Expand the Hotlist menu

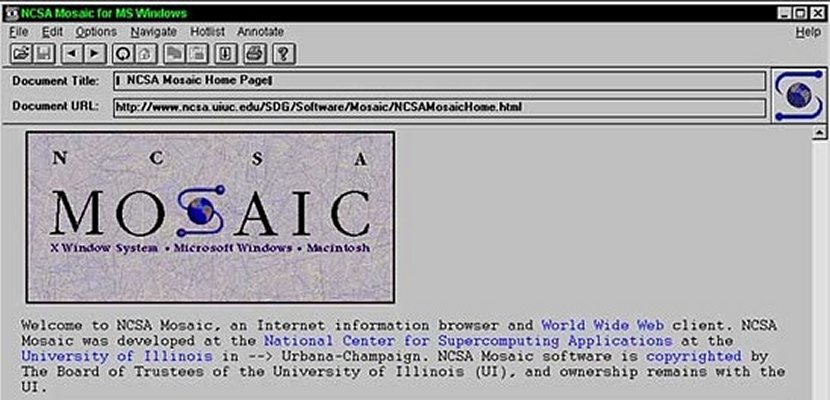point(206,32)
